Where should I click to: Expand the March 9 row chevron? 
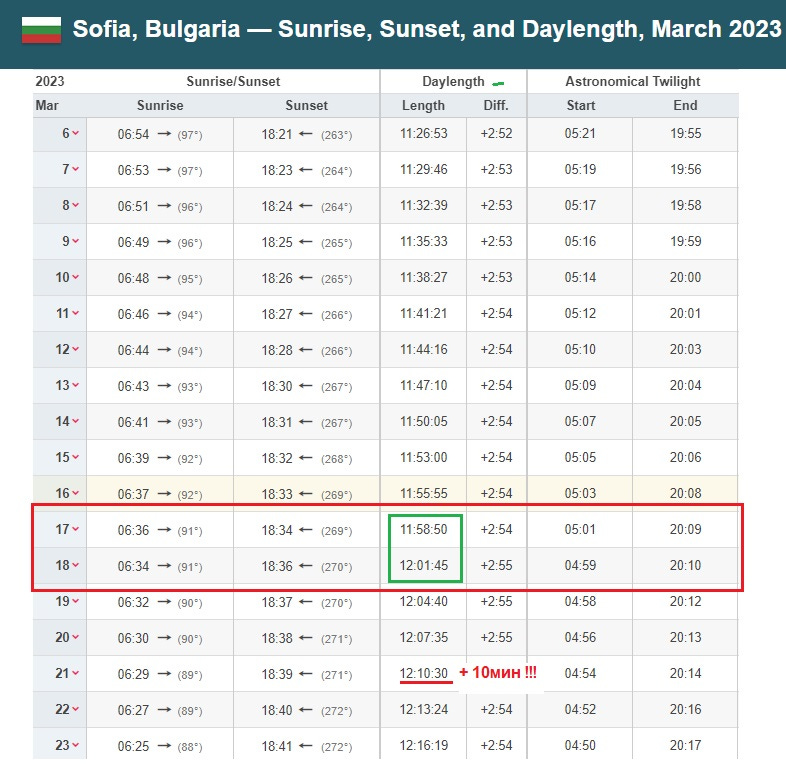click(75, 242)
